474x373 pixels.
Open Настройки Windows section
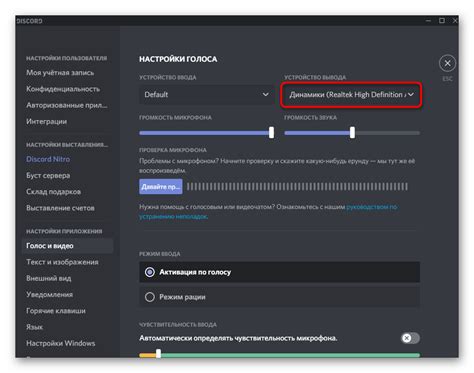point(61,343)
